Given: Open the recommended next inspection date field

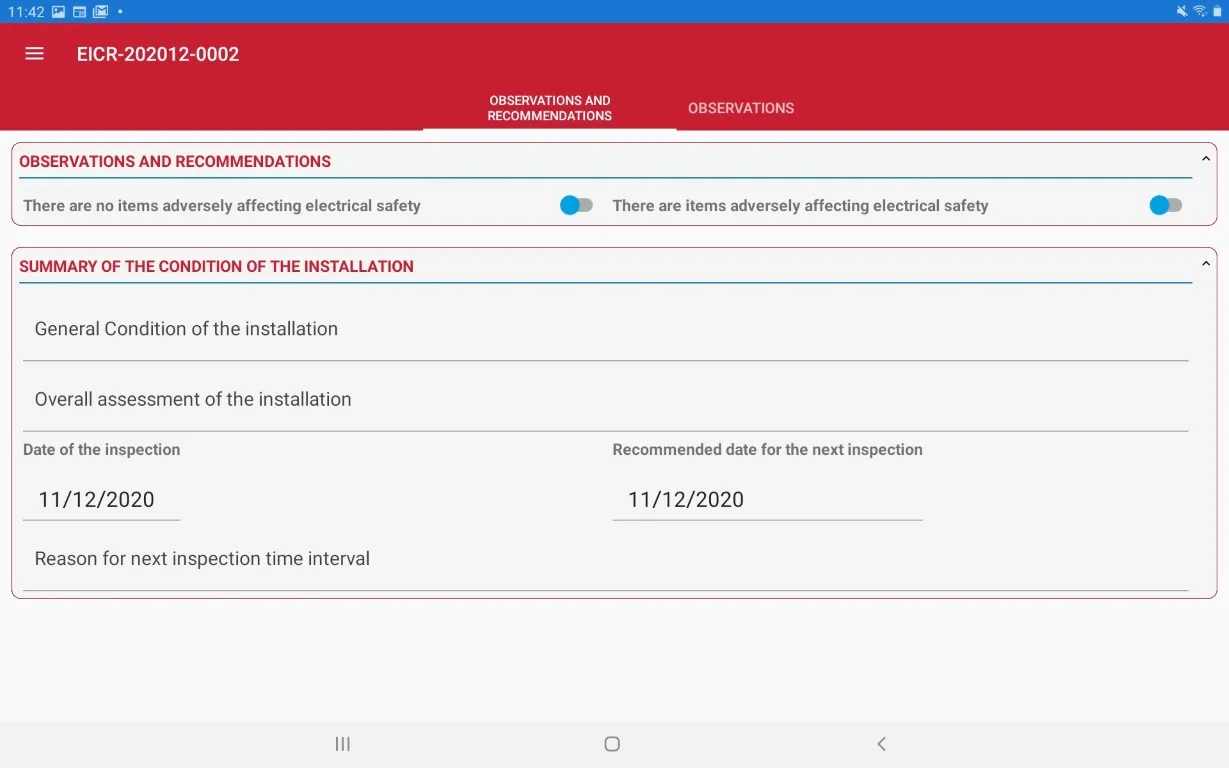Looking at the screenshot, I should click(766, 500).
